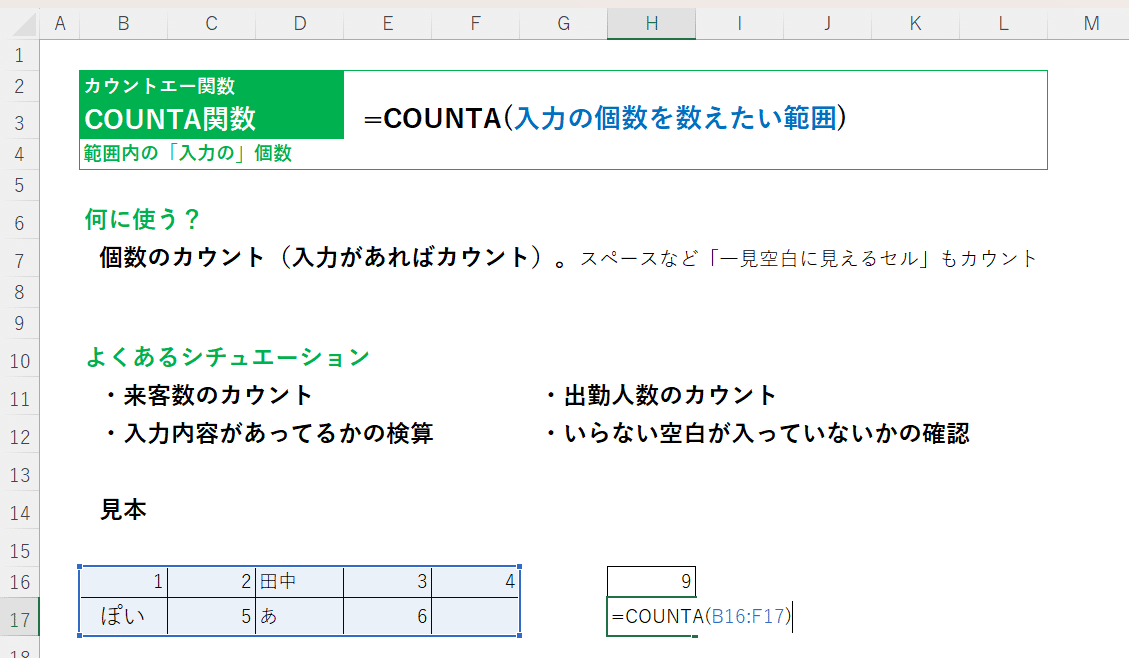The image size is (1129, 658).
Task: Click cell E16 containing 3
Action: 387,582
